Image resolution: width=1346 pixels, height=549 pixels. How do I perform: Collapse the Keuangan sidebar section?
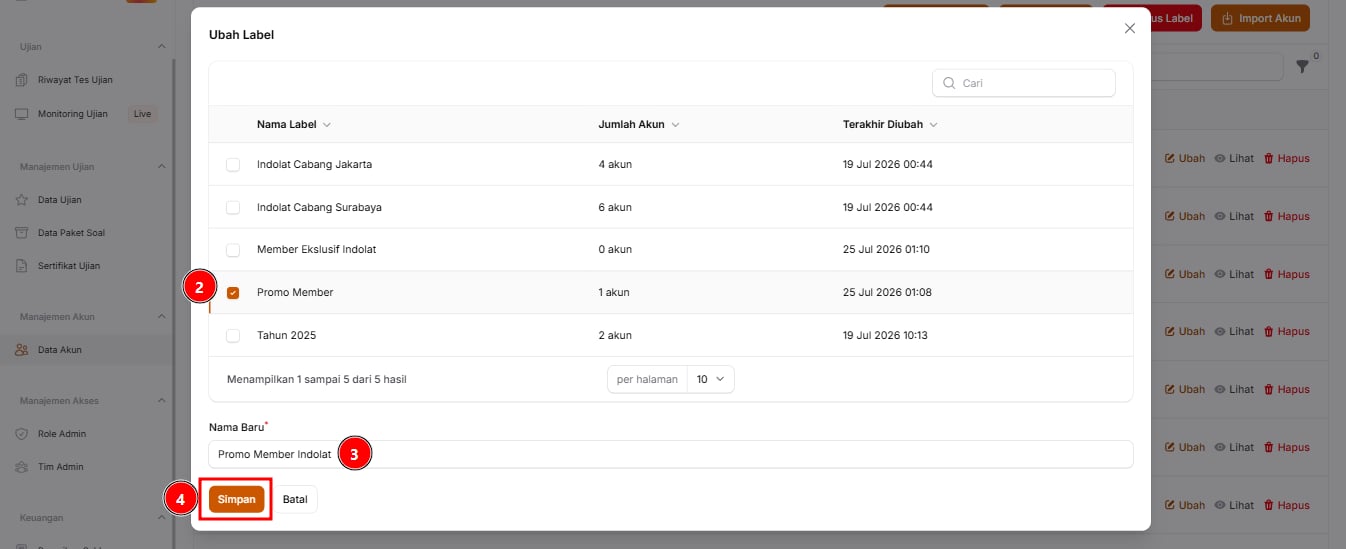(x=162, y=518)
